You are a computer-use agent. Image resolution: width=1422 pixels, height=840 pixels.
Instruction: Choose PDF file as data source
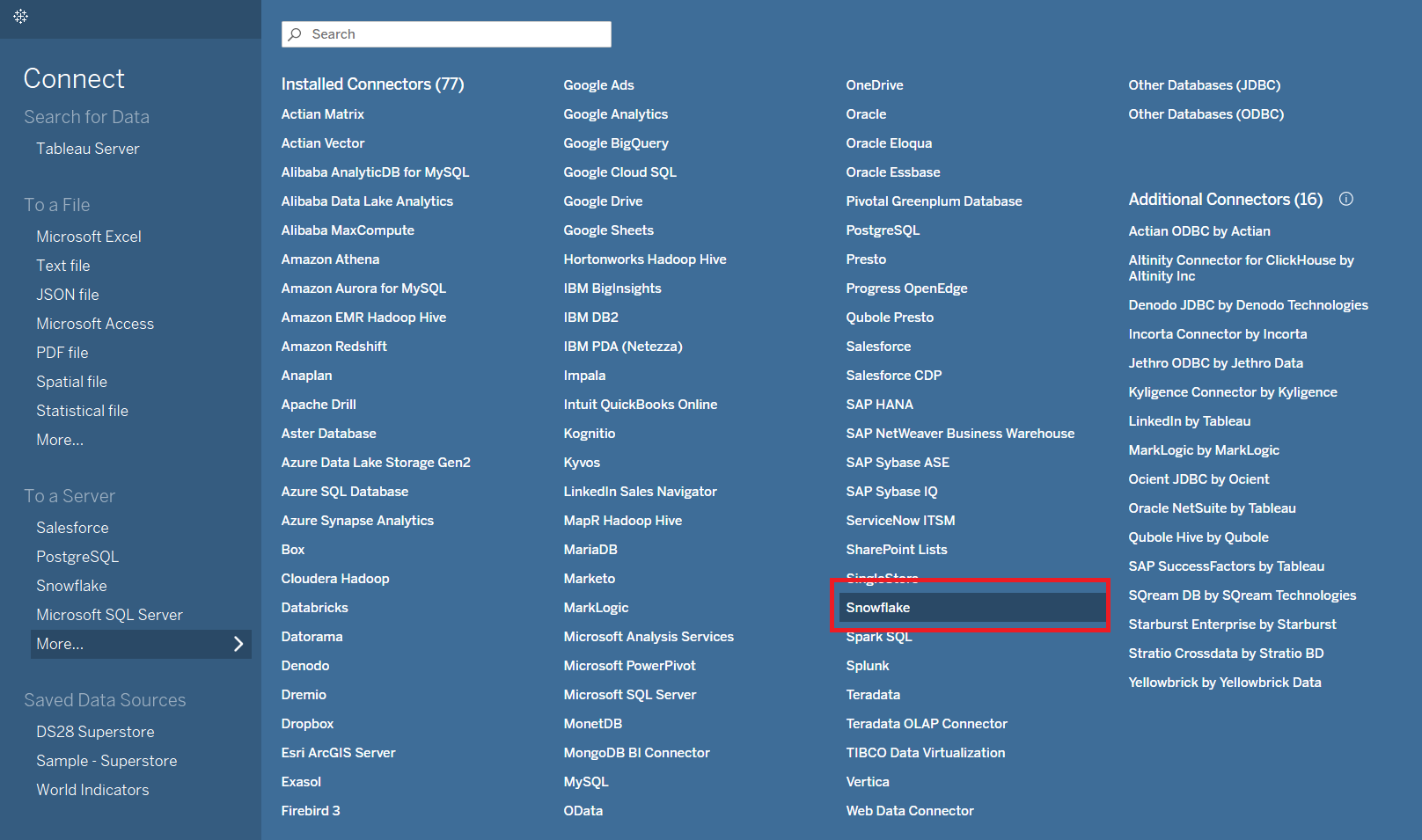[x=62, y=353]
